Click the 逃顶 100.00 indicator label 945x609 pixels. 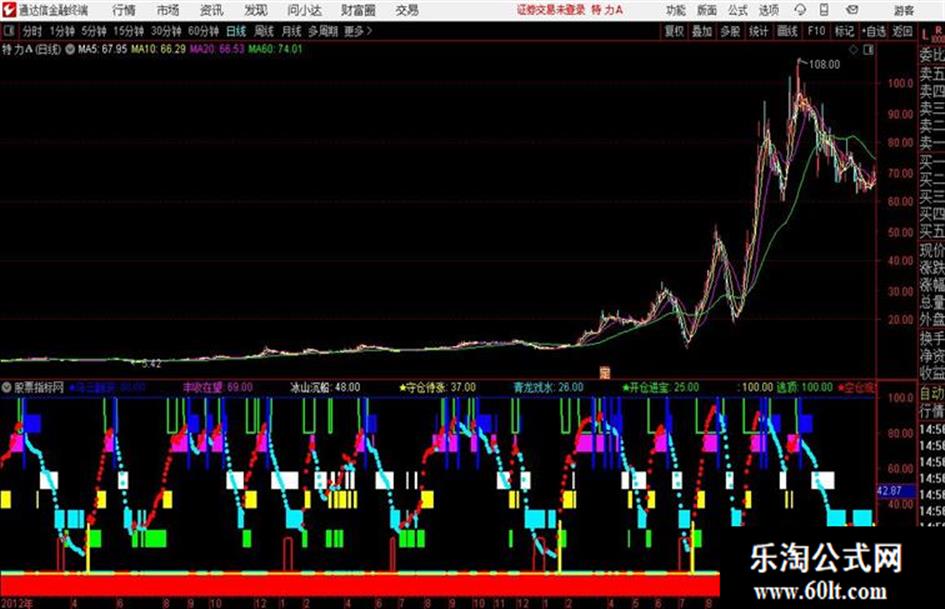[x=805, y=387]
